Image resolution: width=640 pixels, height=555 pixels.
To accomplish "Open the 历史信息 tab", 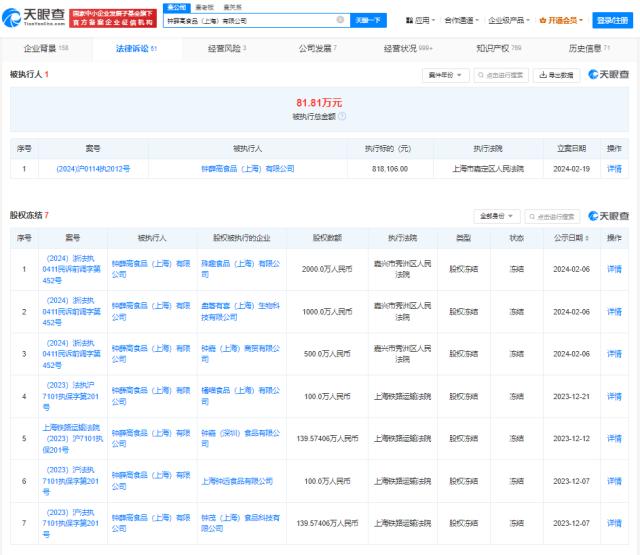I will (589, 49).
